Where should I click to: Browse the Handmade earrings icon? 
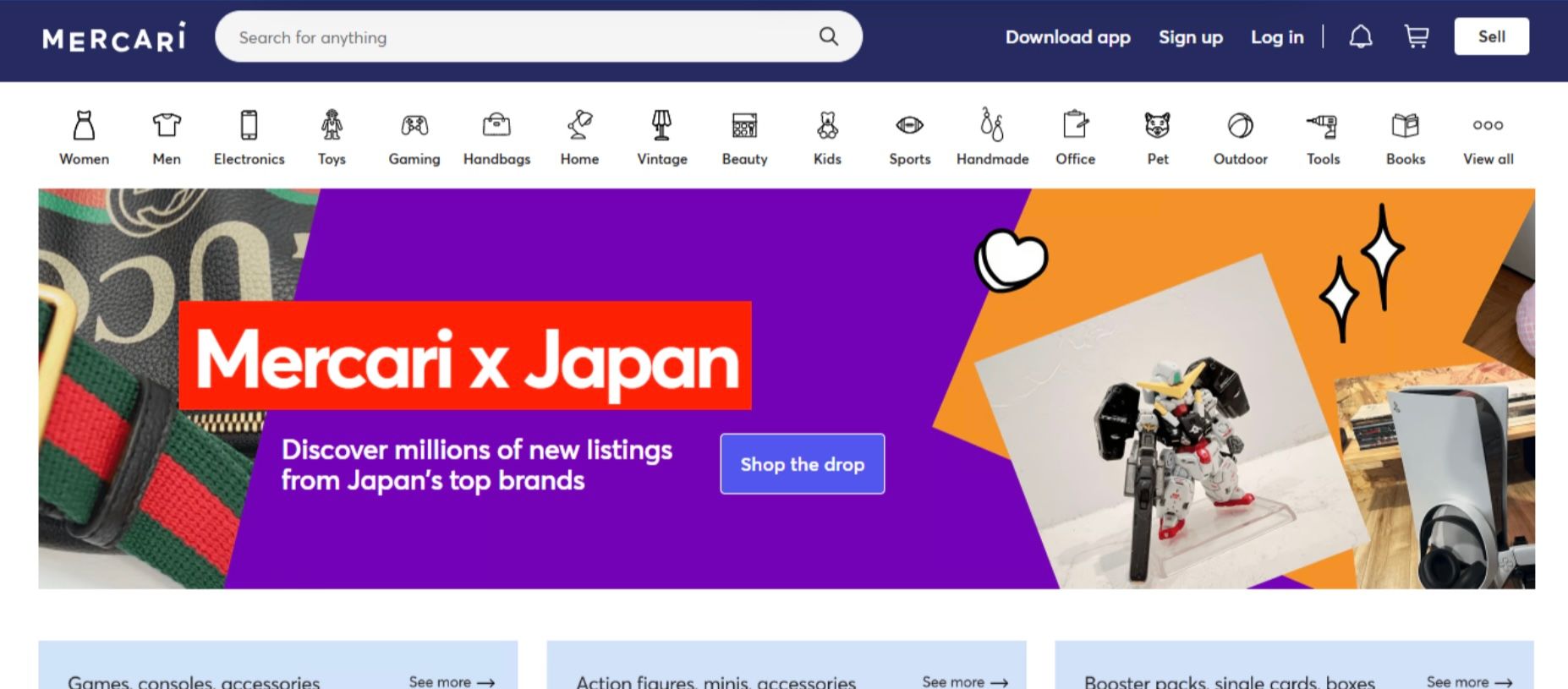[992, 124]
